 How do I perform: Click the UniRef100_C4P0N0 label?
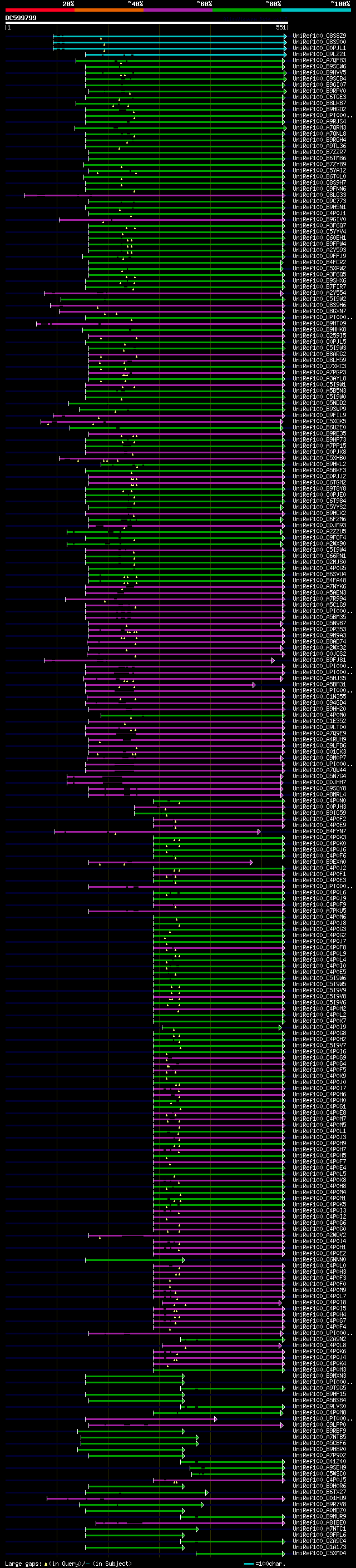[319, 801]
